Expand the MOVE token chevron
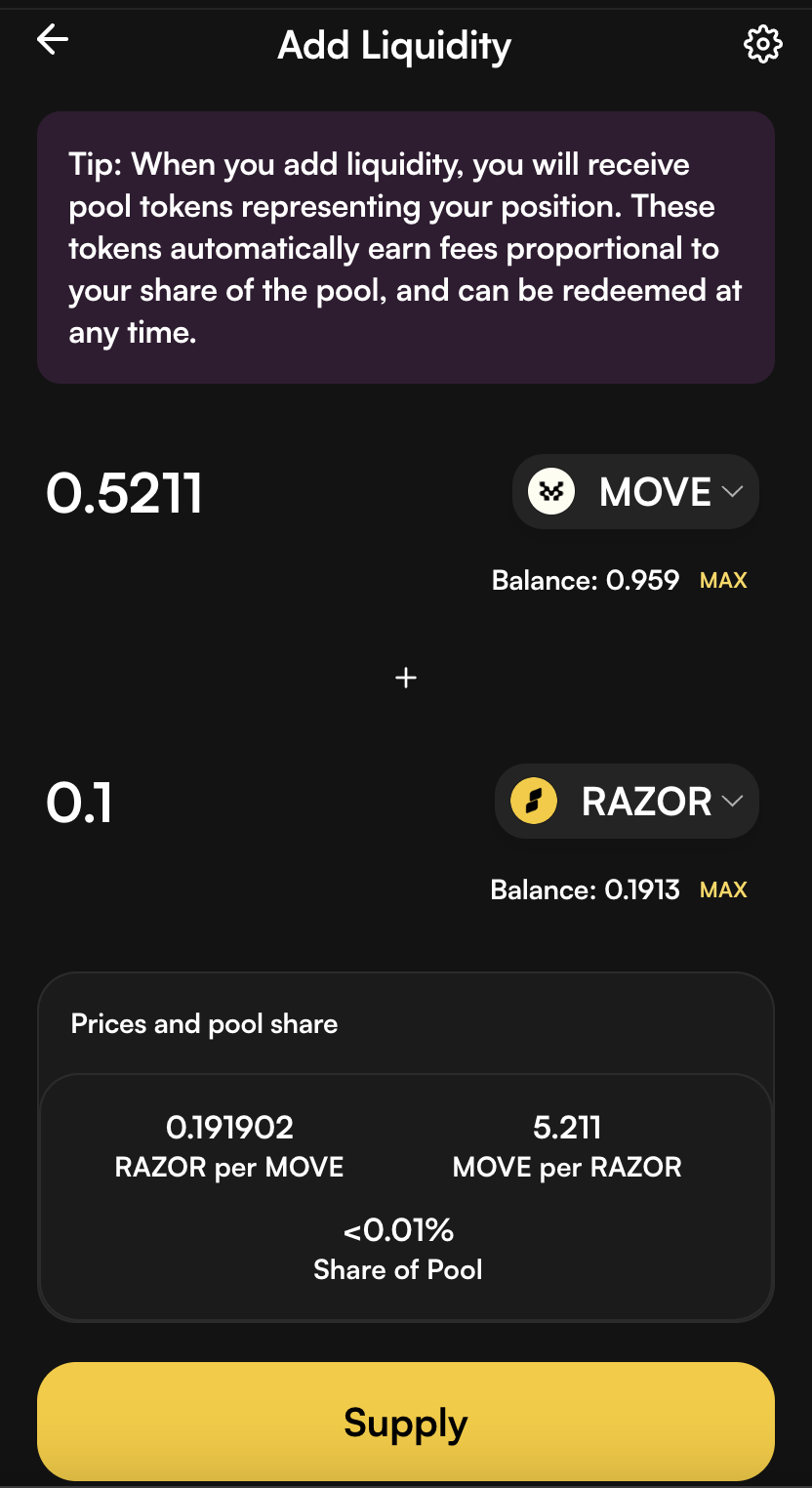 coord(732,492)
